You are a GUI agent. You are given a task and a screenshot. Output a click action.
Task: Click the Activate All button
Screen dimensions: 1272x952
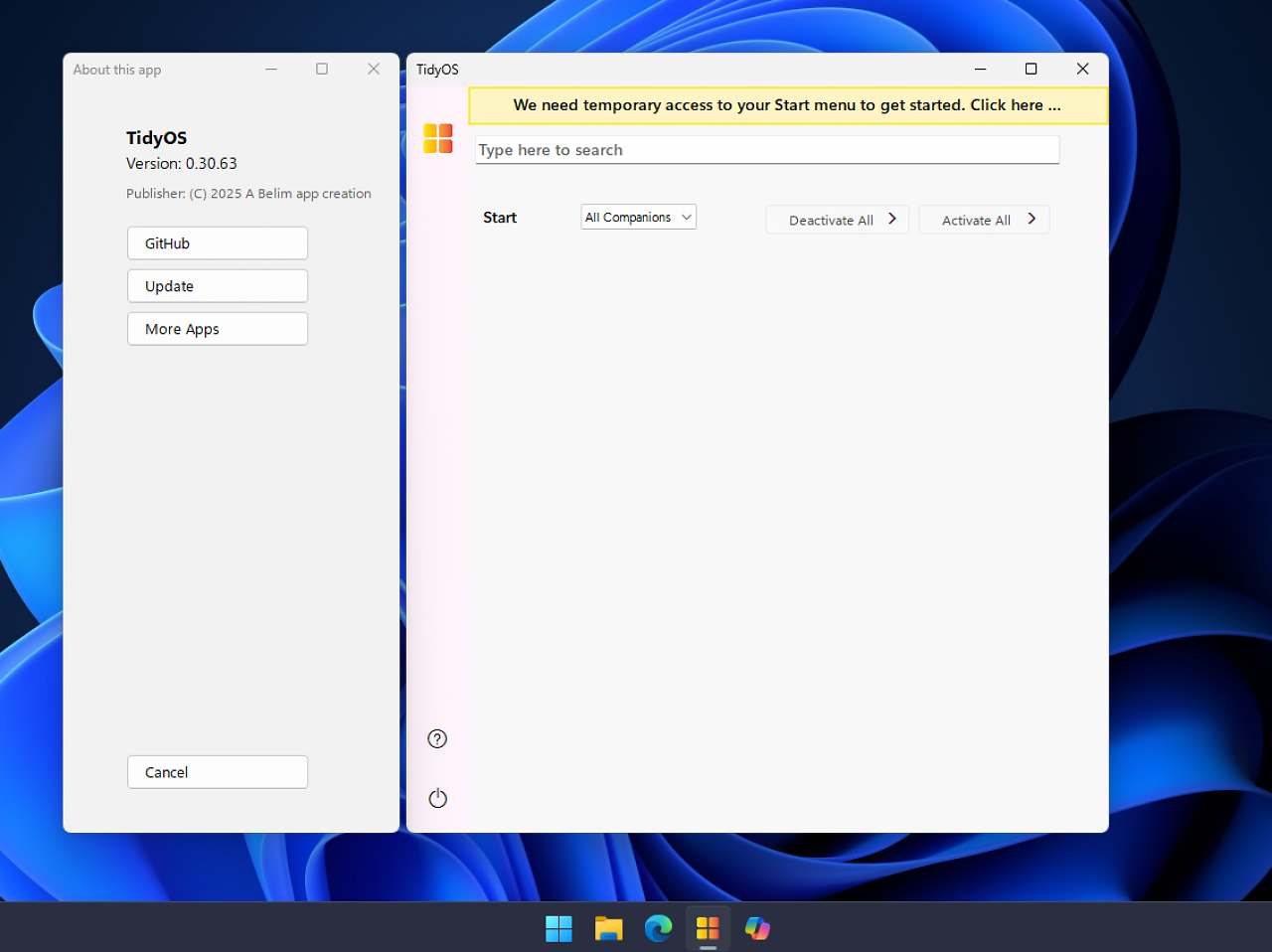pyautogui.click(x=984, y=220)
